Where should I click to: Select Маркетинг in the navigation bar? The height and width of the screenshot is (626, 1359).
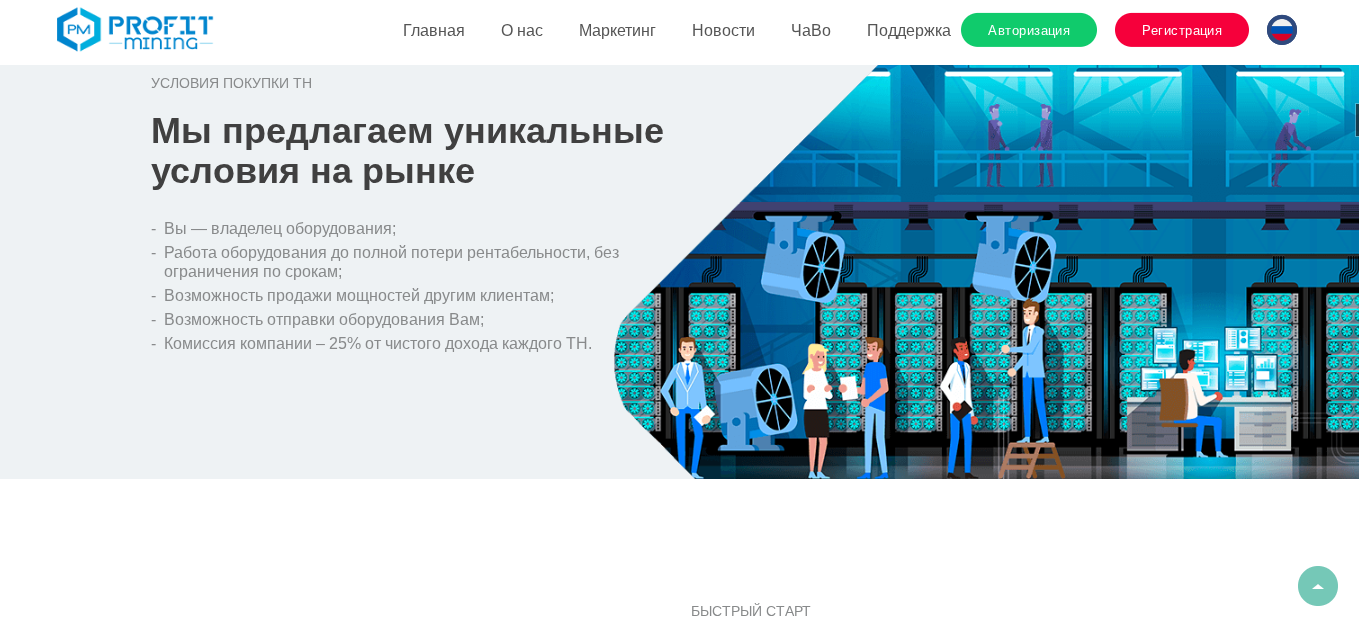coord(617,30)
